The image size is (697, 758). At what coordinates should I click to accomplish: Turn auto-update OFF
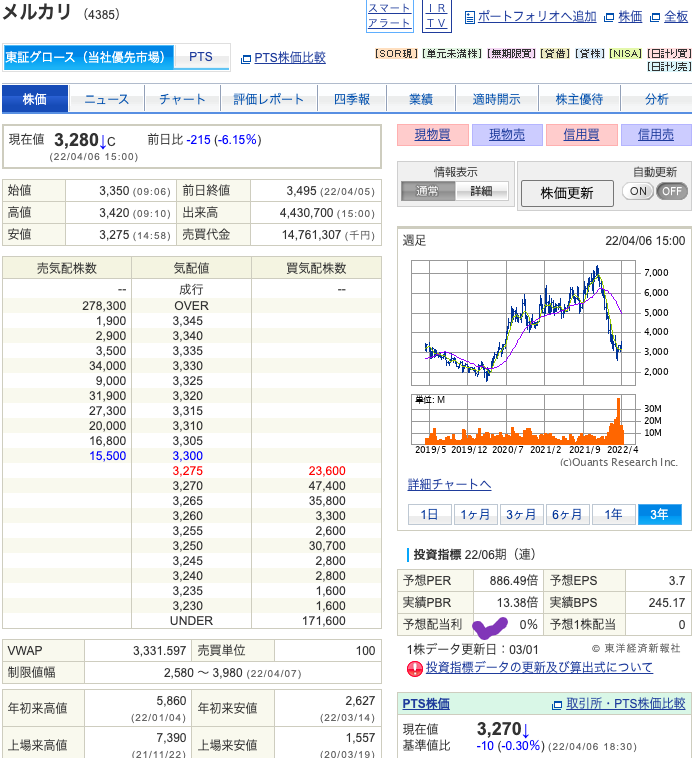[x=671, y=191]
